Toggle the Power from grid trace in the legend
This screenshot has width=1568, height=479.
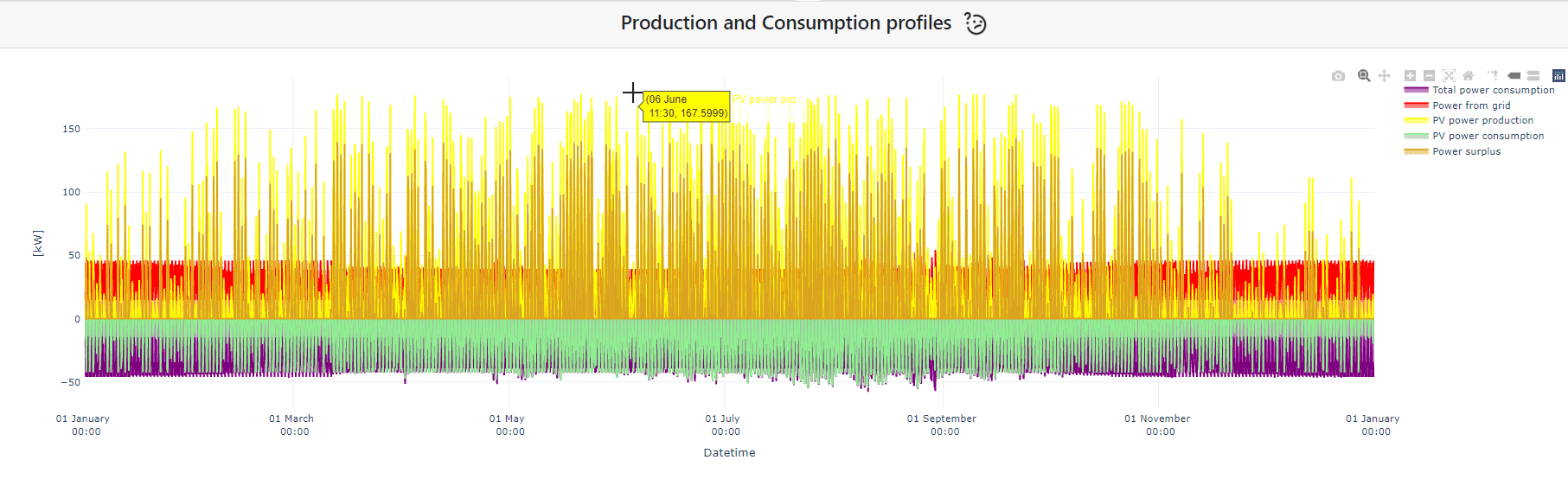pyautogui.click(x=1458, y=105)
